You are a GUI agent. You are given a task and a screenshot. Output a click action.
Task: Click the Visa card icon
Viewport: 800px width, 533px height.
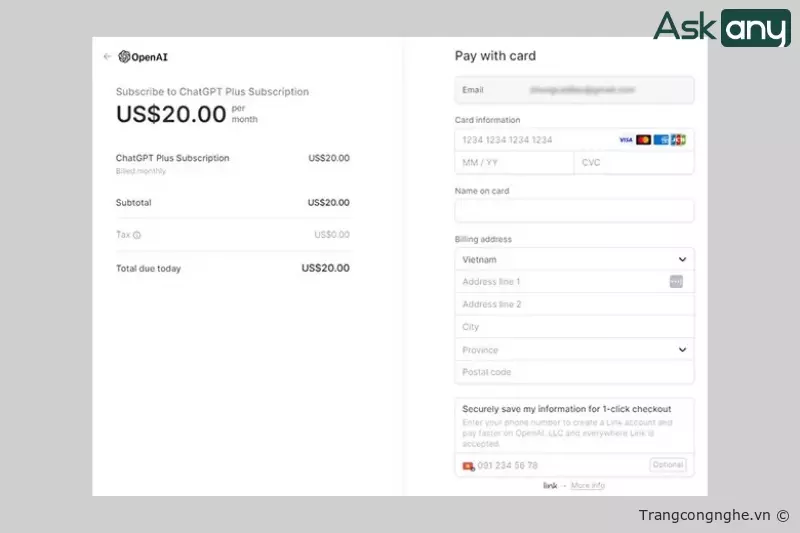point(626,140)
